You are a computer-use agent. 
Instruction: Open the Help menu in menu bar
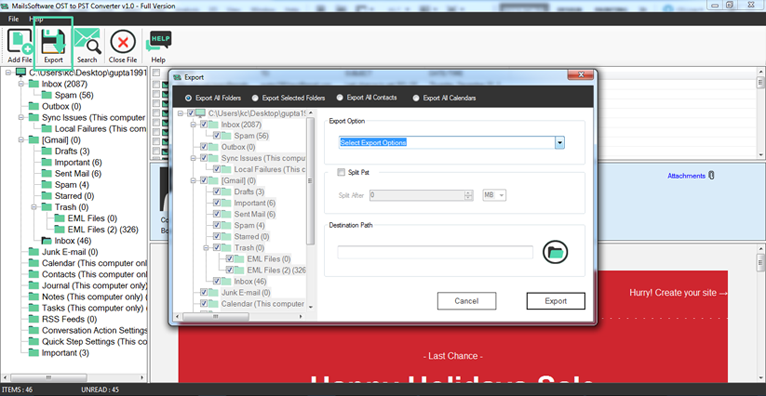point(36,19)
